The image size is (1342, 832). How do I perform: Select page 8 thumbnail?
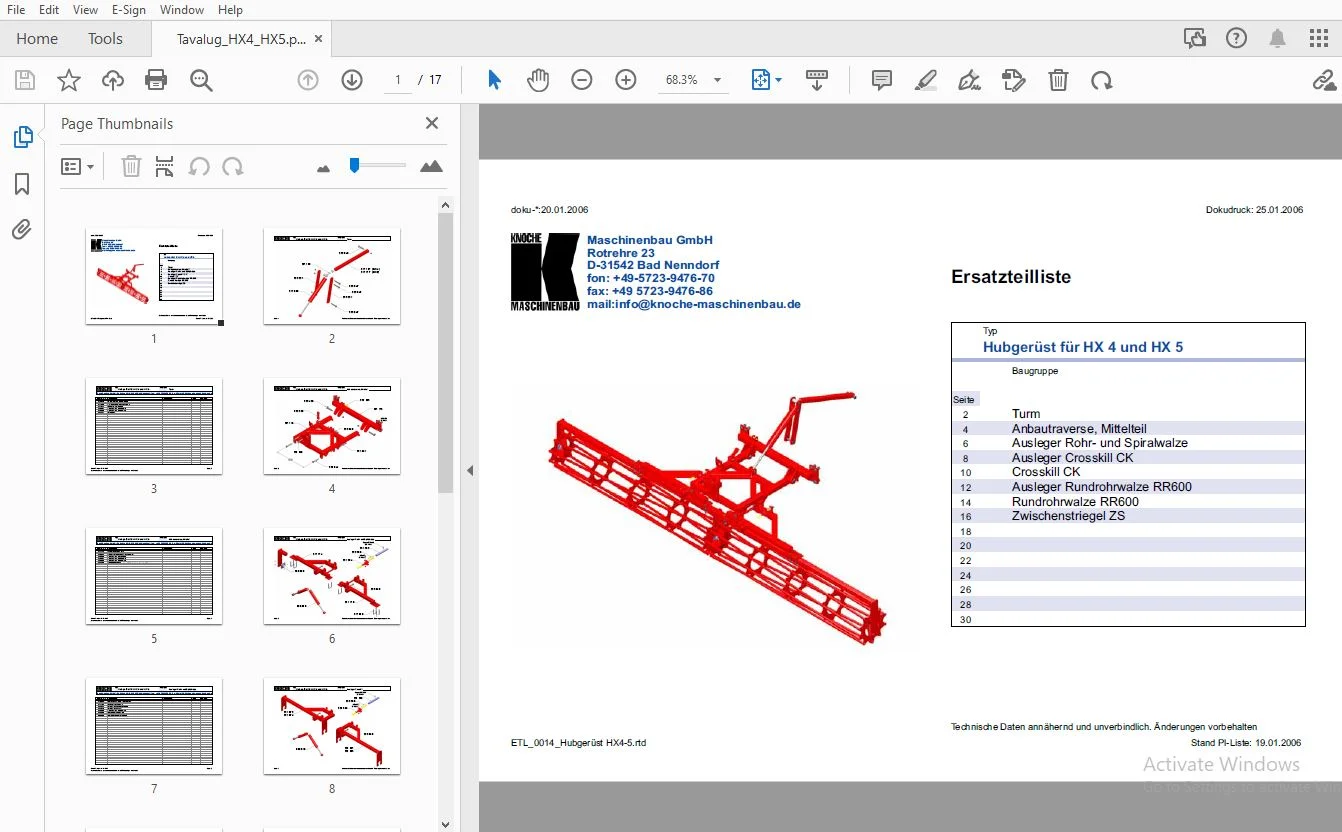[x=332, y=727]
